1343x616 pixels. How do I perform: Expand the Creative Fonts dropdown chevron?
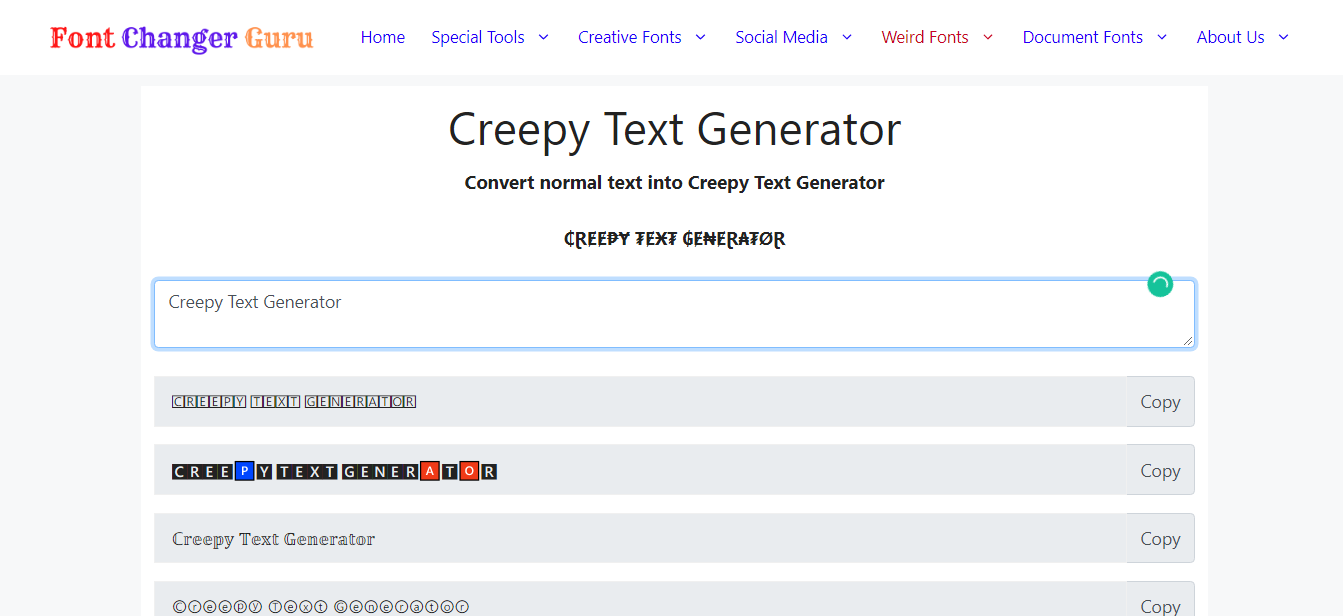[x=701, y=37]
